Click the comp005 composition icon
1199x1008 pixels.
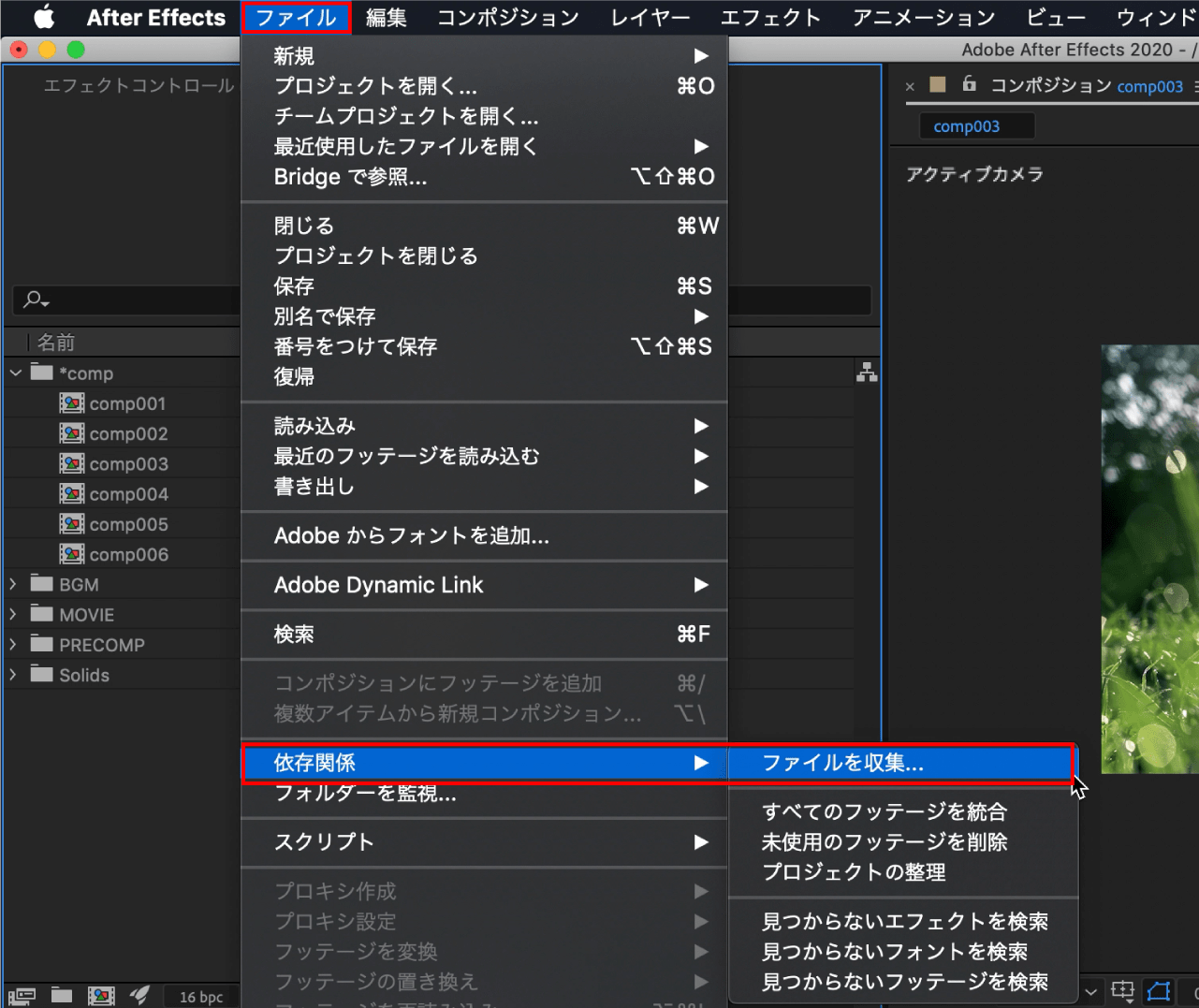(72, 524)
